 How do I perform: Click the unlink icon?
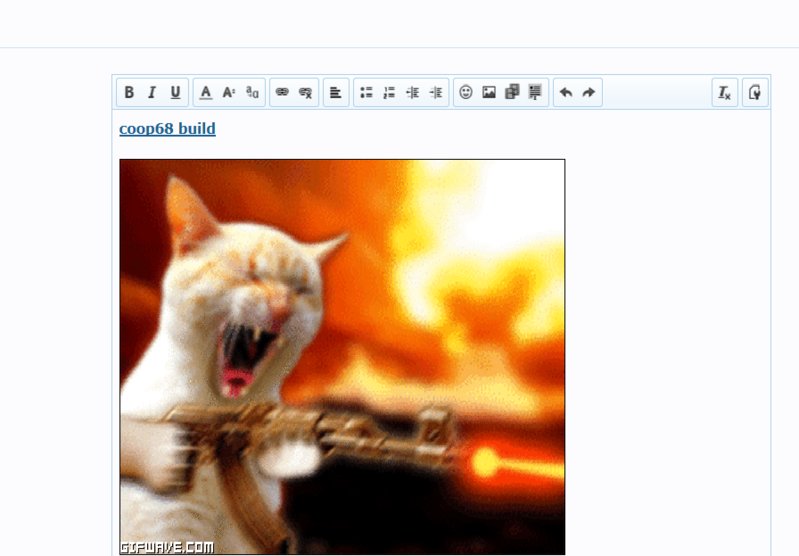[305, 93]
